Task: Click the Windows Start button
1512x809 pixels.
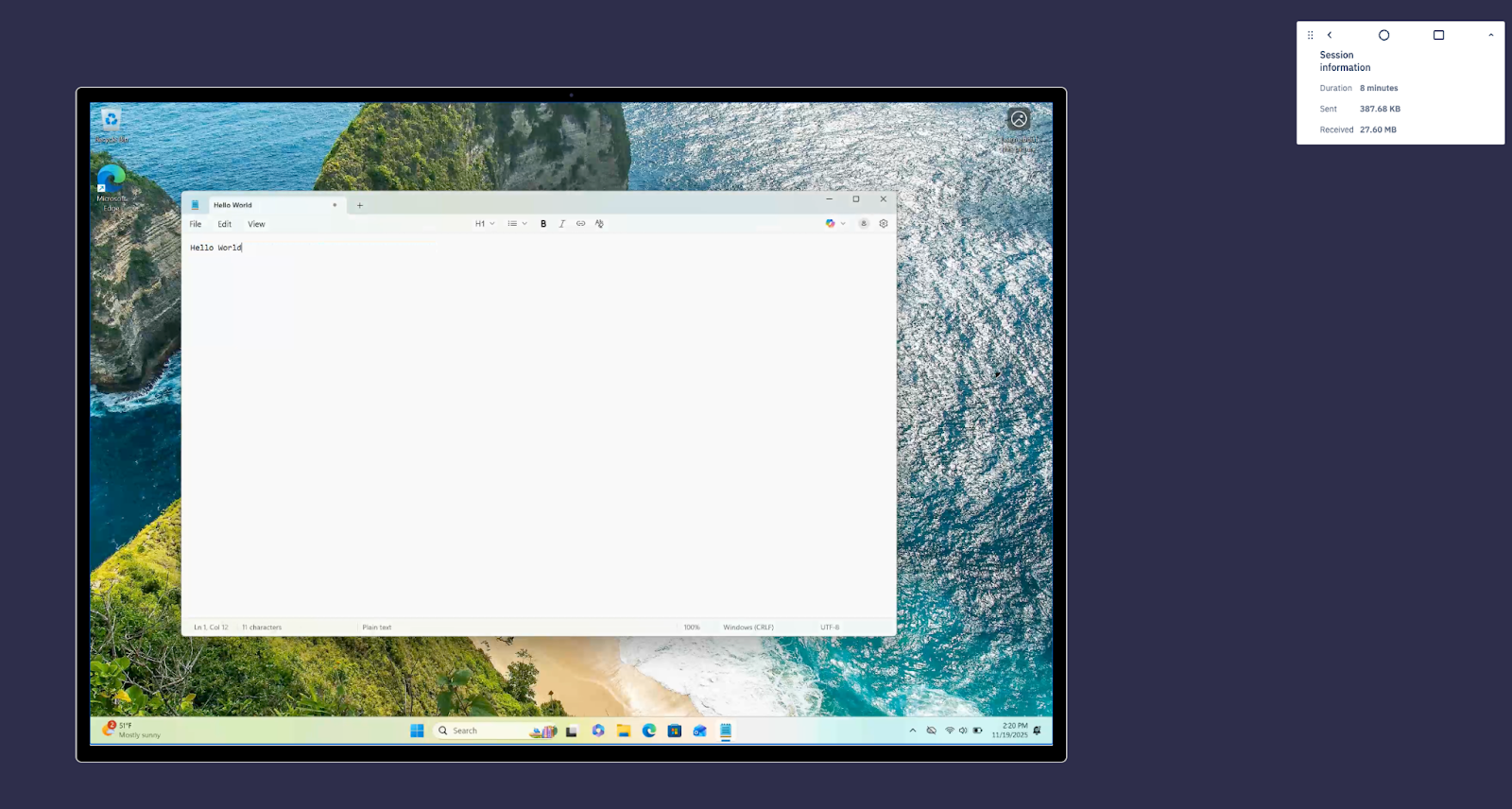Action: 417,731
